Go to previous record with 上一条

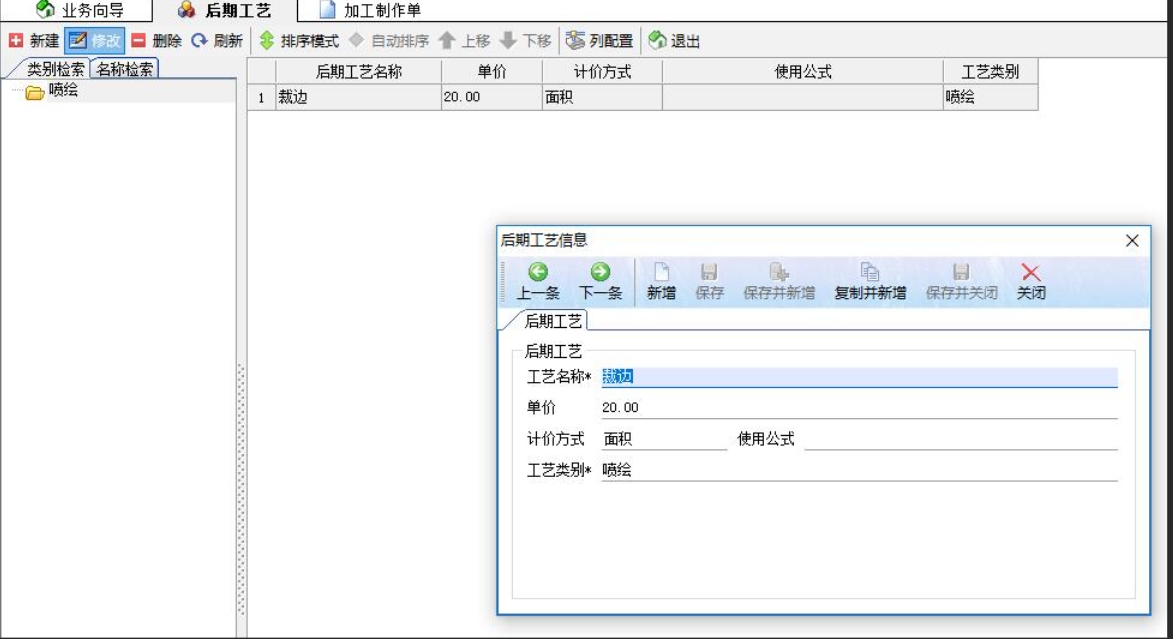tap(538, 282)
